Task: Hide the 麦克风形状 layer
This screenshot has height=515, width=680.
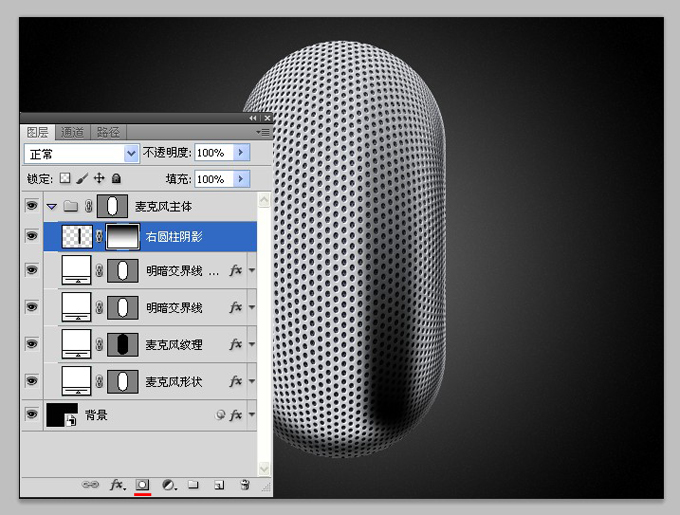Action: click(x=32, y=381)
